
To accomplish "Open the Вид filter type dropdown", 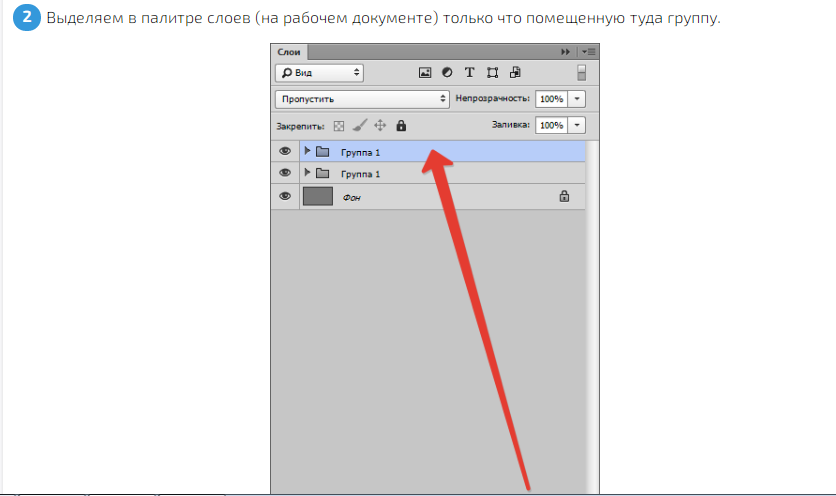I will tap(319, 73).
